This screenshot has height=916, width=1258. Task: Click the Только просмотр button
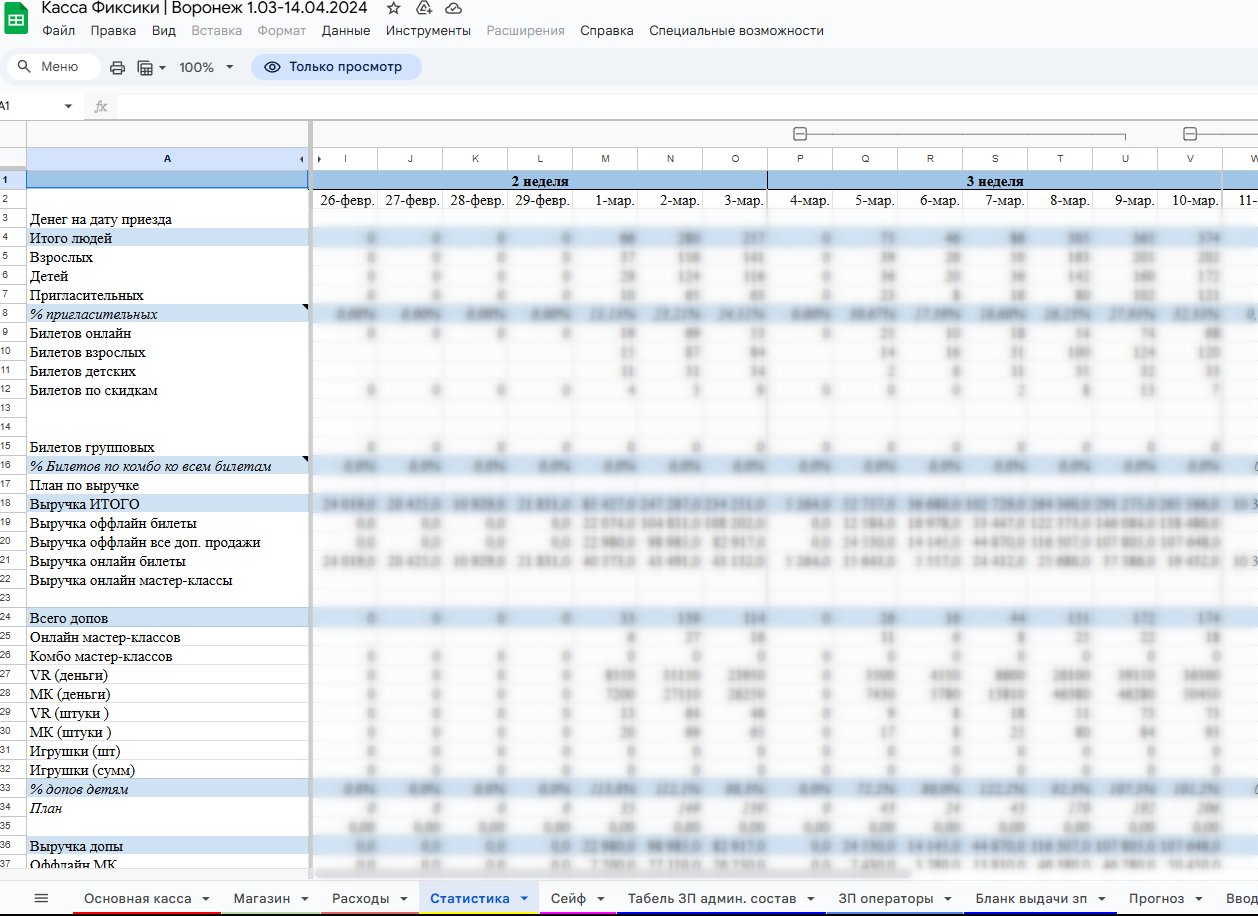336,67
